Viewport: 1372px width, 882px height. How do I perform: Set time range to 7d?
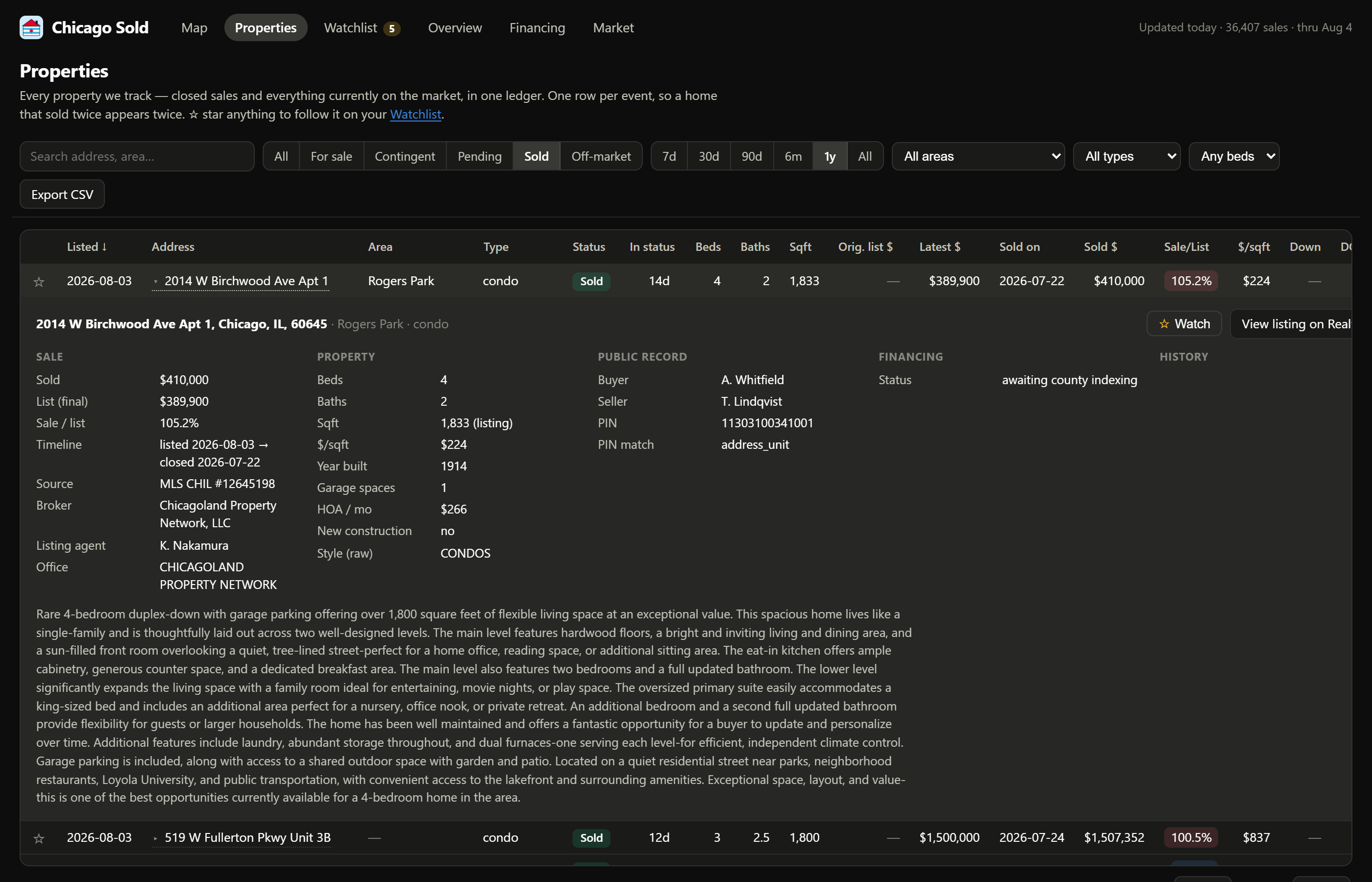(x=669, y=156)
